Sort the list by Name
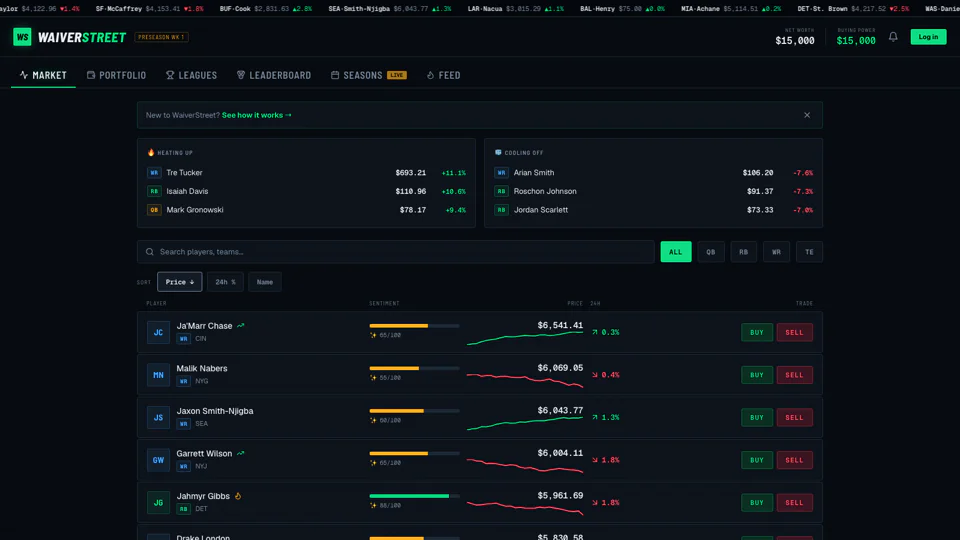The width and height of the screenshot is (960, 540). pos(264,282)
